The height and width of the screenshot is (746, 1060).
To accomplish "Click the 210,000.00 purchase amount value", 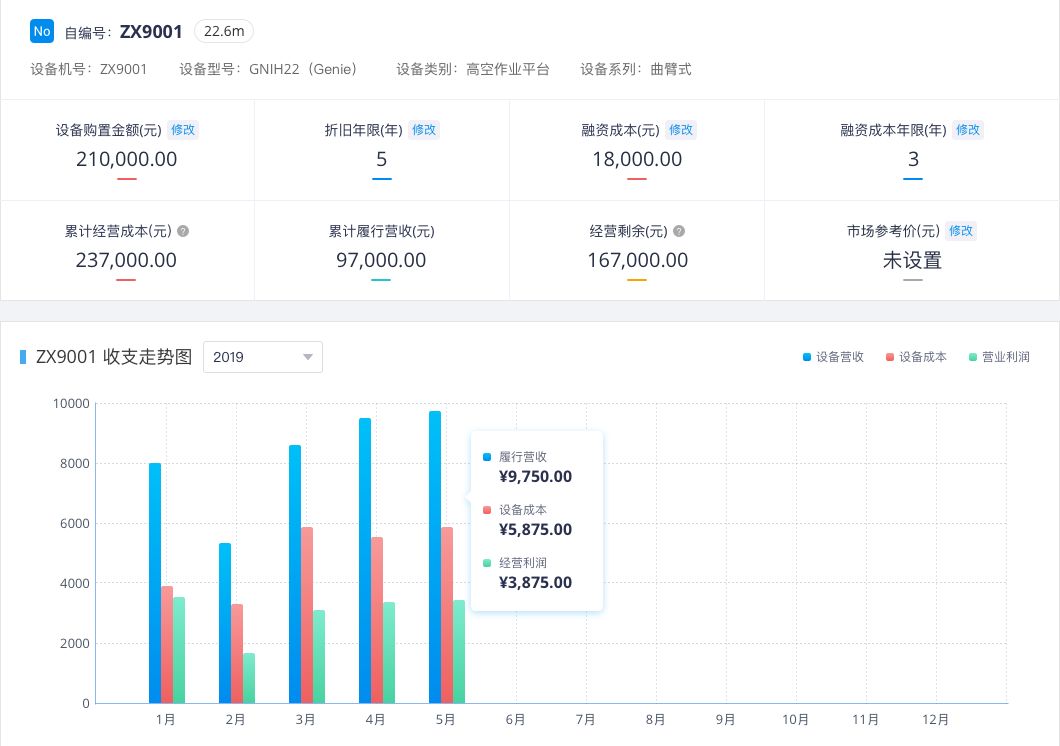I will tap(126, 159).
